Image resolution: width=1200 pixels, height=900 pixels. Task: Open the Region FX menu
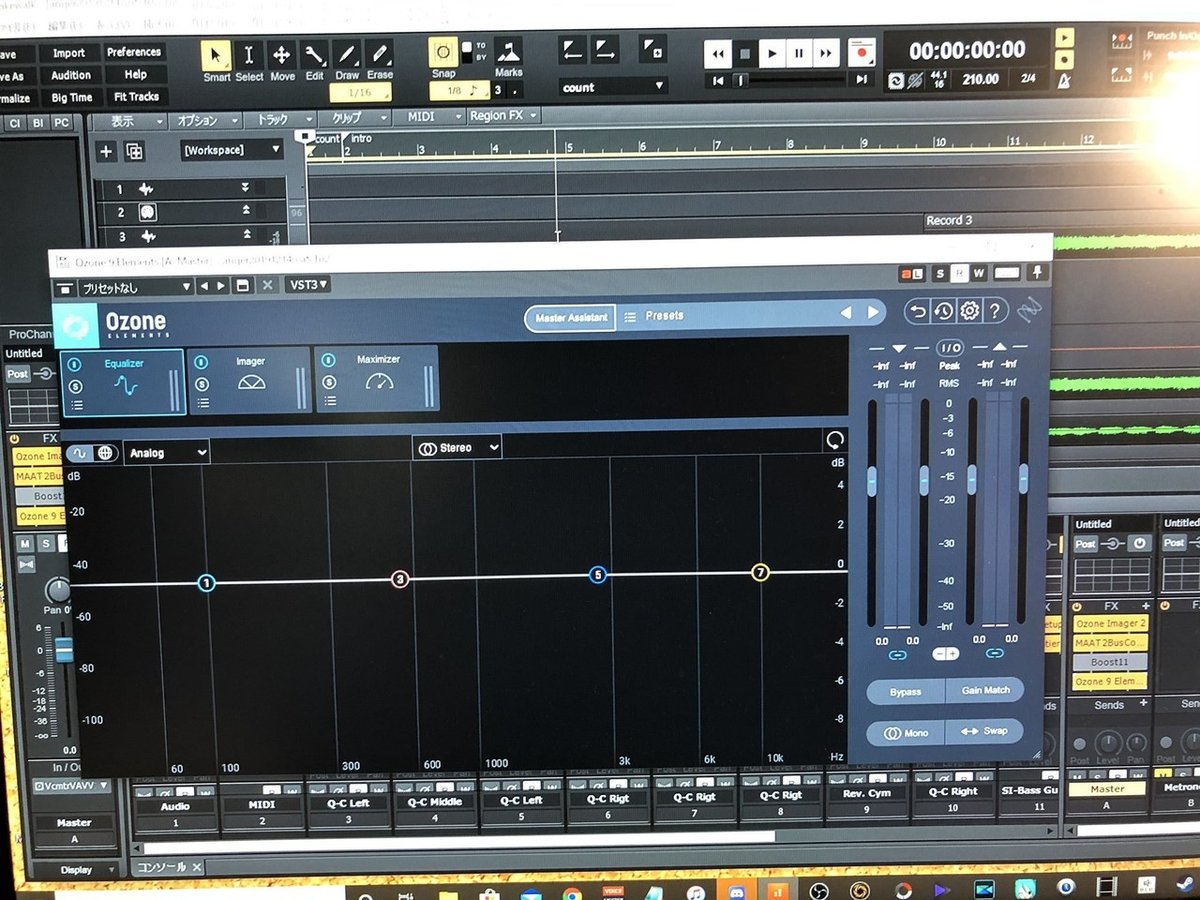(504, 117)
